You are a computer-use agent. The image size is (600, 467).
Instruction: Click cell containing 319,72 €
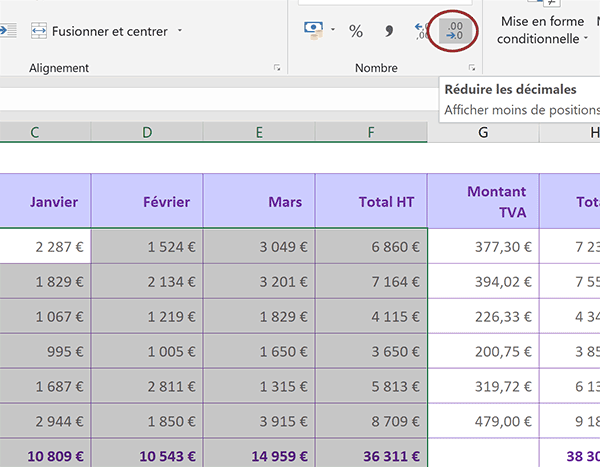(483, 386)
